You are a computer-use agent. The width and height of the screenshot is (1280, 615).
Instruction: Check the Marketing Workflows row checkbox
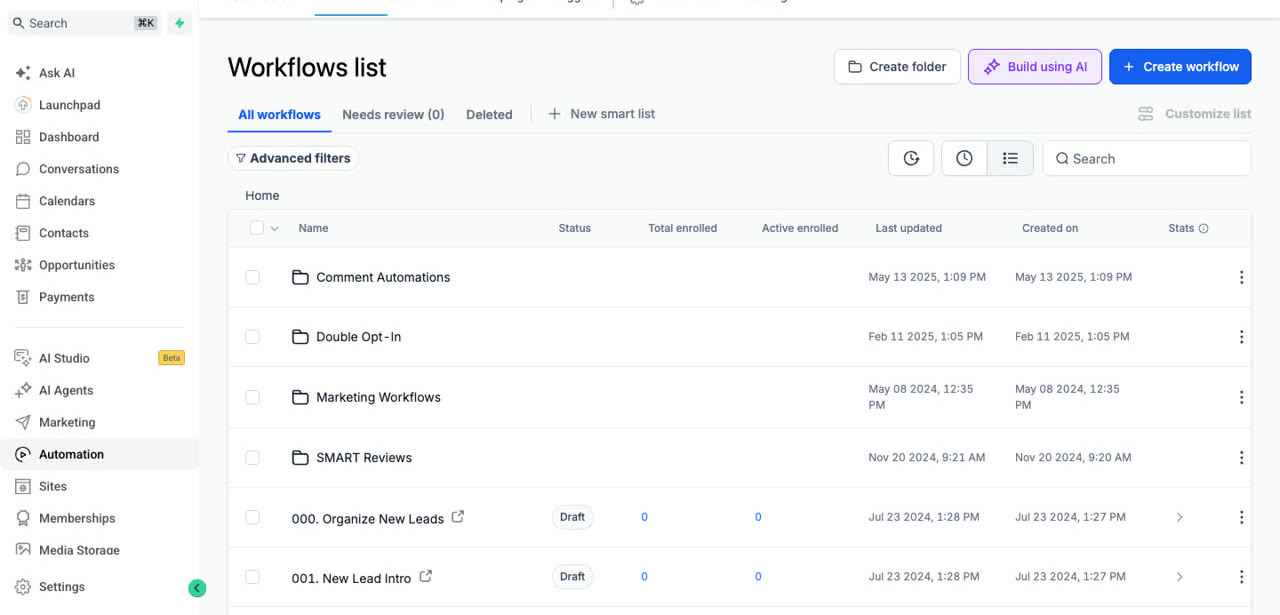click(252, 397)
